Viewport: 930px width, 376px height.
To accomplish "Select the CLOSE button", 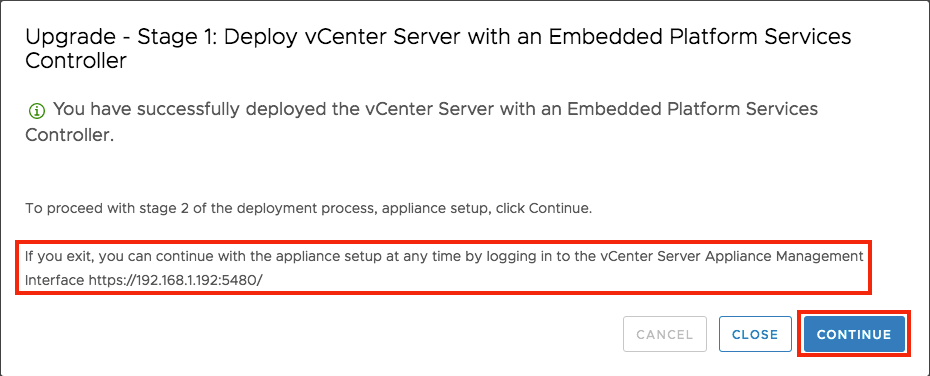I will coord(755,334).
